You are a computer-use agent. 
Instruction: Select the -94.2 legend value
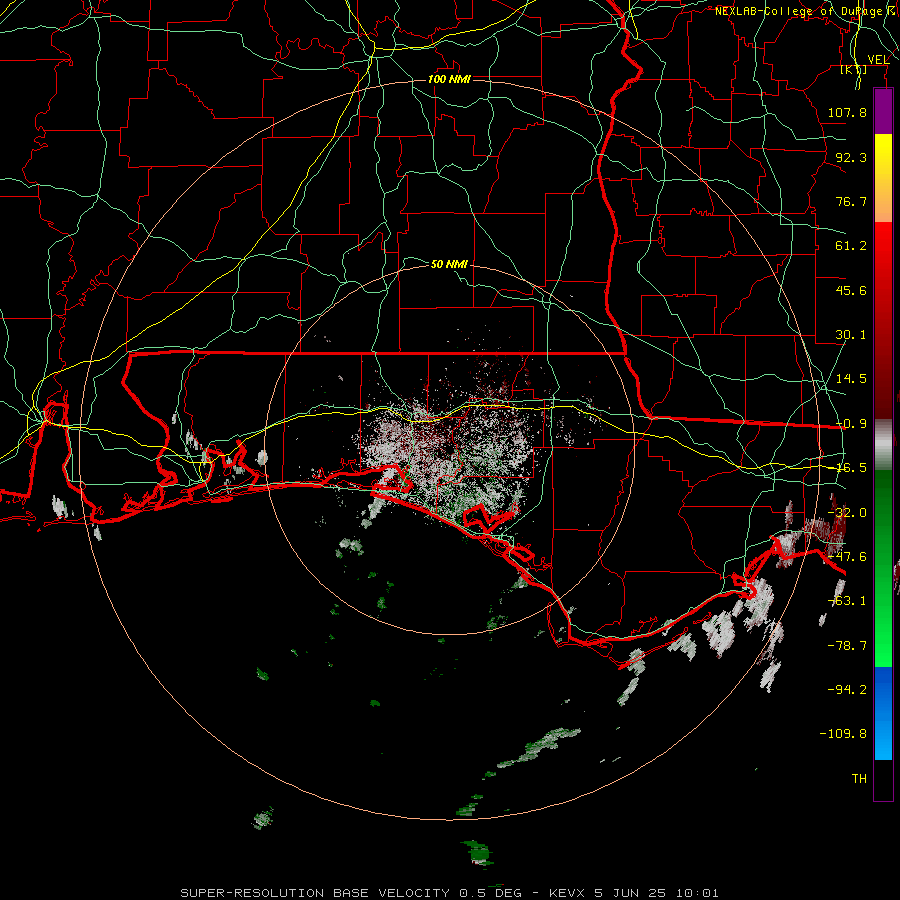[x=847, y=689]
